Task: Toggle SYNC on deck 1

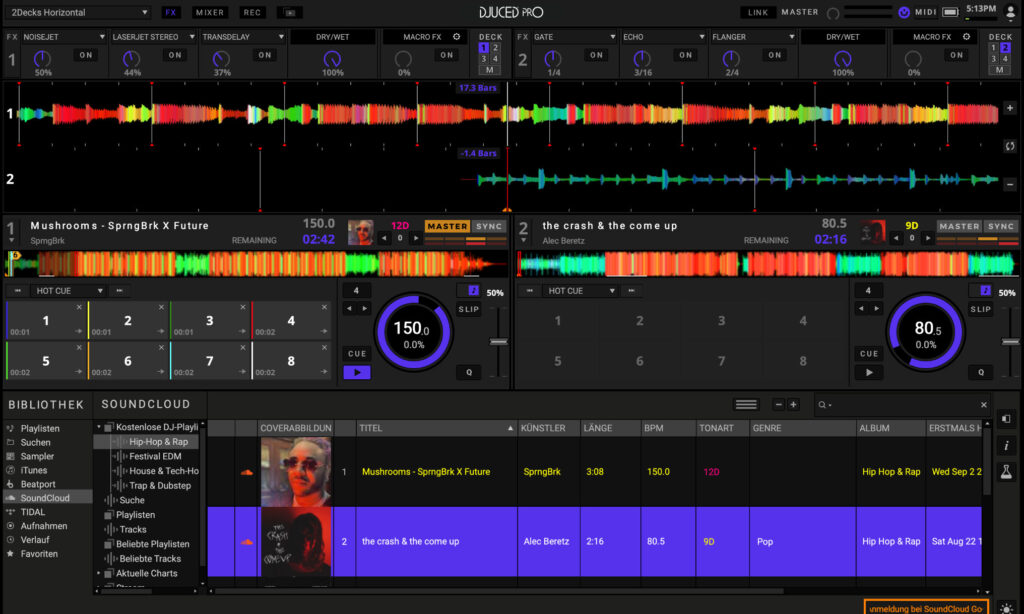Action: click(488, 226)
